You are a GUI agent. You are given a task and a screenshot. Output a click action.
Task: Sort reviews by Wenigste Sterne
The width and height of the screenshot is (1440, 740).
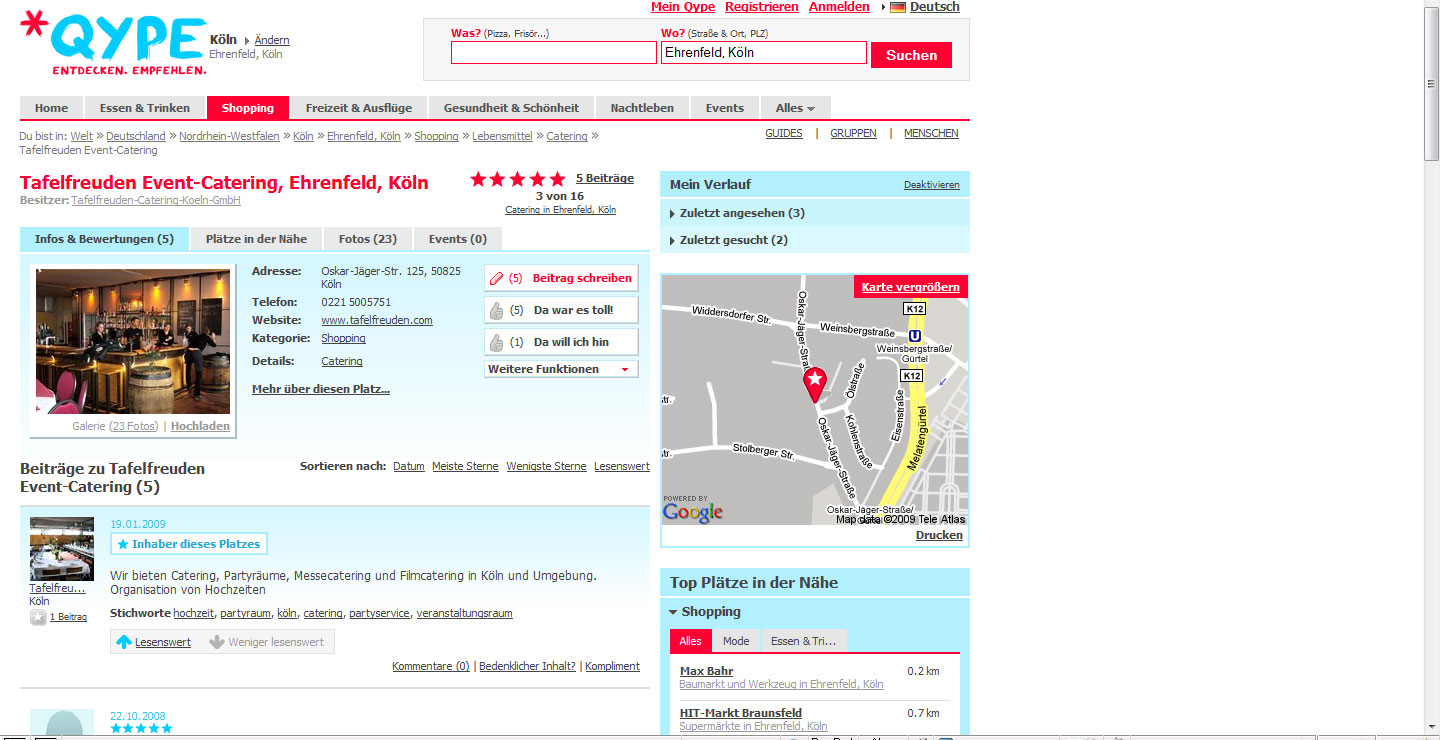[546, 466]
